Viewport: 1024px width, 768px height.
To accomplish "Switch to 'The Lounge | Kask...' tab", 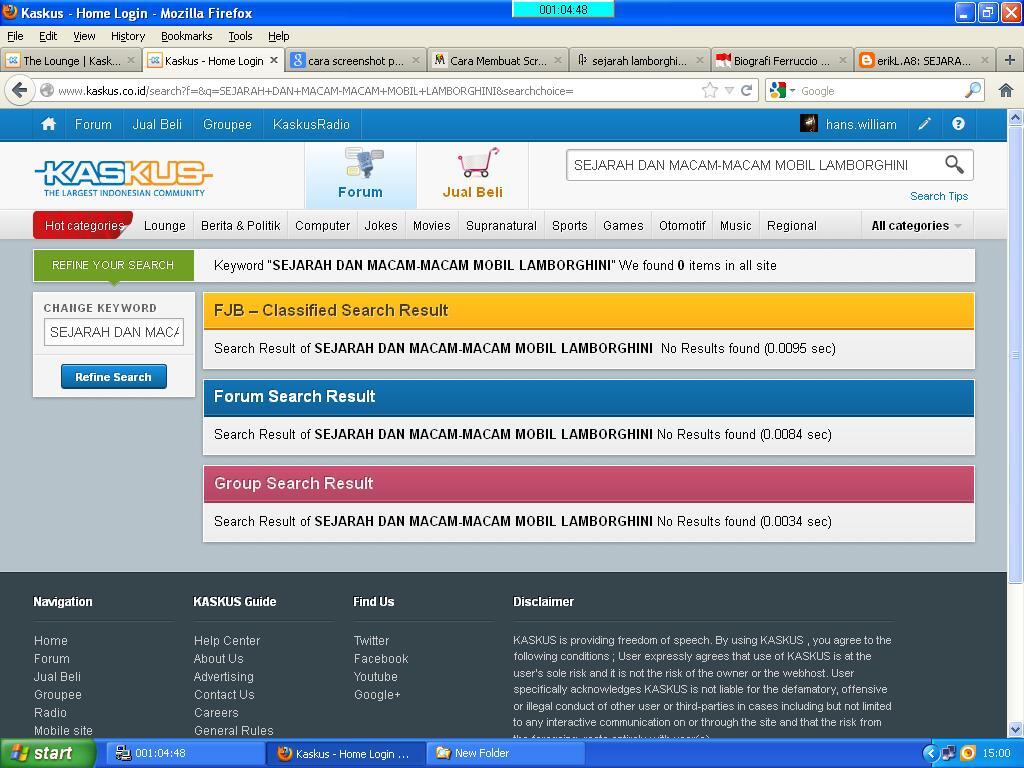I will pyautogui.click(x=71, y=61).
